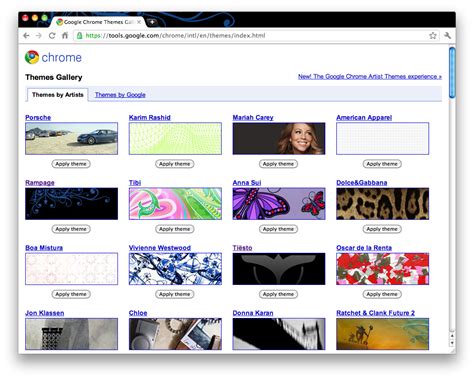Image resolution: width=474 pixels, height=379 pixels.
Task: Click the Dolce&Gabbana leopard print thumbnail
Action: (x=383, y=204)
